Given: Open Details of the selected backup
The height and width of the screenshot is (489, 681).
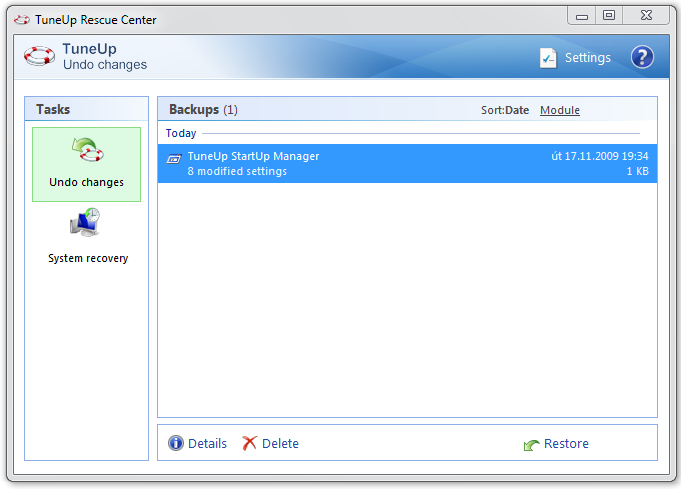Looking at the screenshot, I should point(207,443).
